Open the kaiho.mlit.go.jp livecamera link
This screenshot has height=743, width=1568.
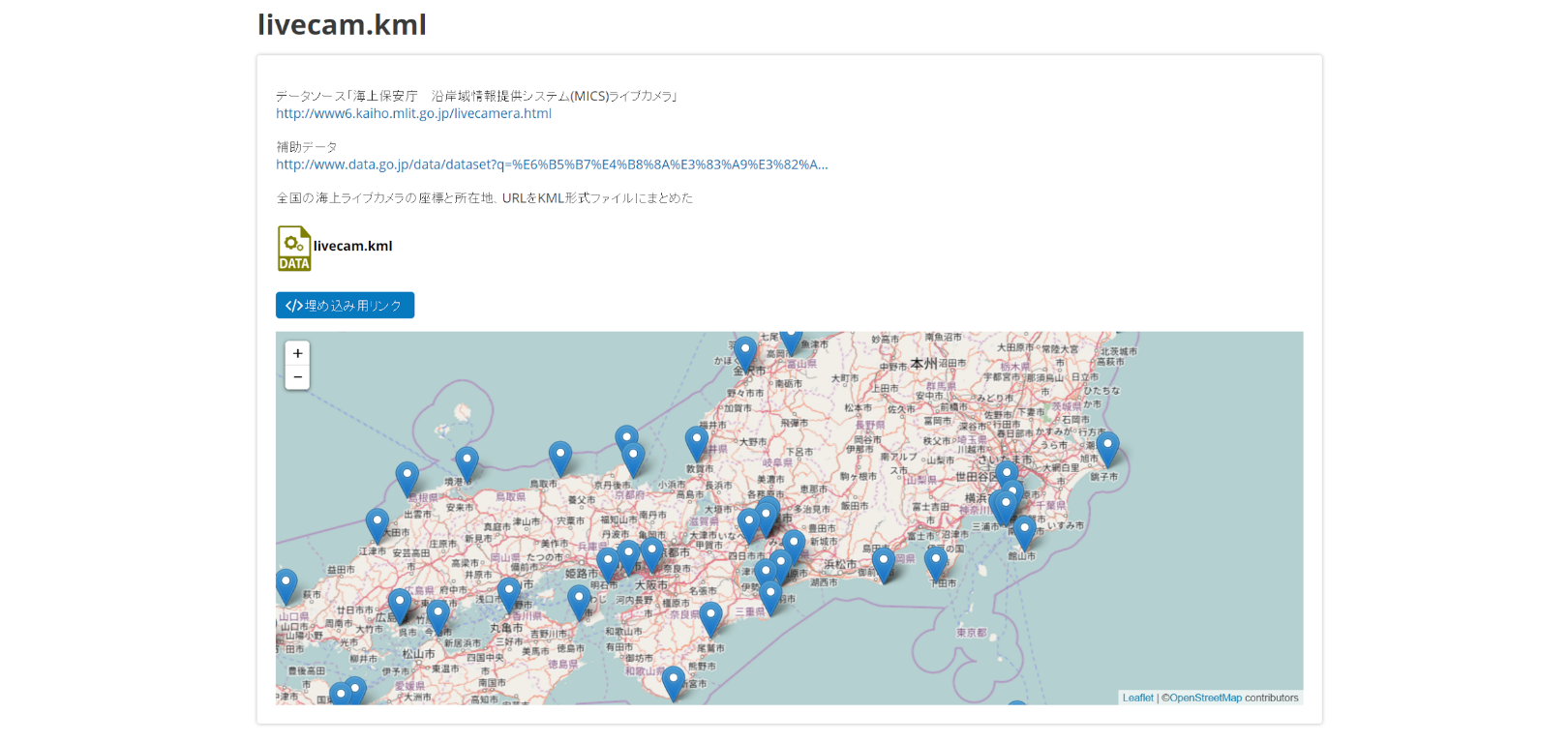point(413,113)
